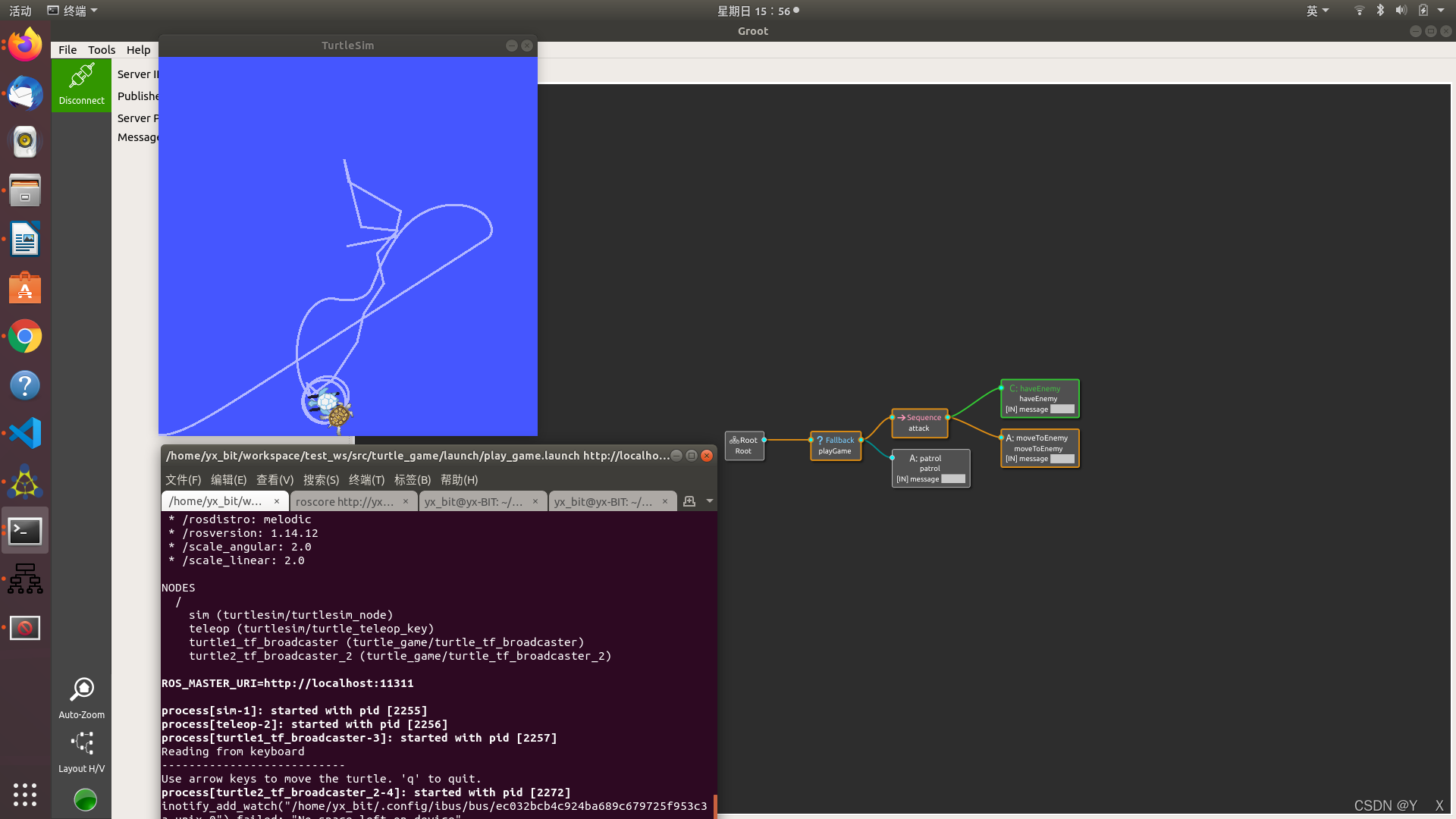Open the 终端 app menu dropdown
Screen dimensions: 1456x819
pos(74,11)
